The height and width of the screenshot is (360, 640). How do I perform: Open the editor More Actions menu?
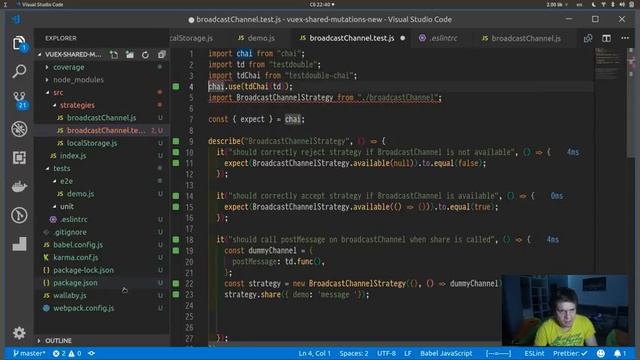click(x=625, y=38)
